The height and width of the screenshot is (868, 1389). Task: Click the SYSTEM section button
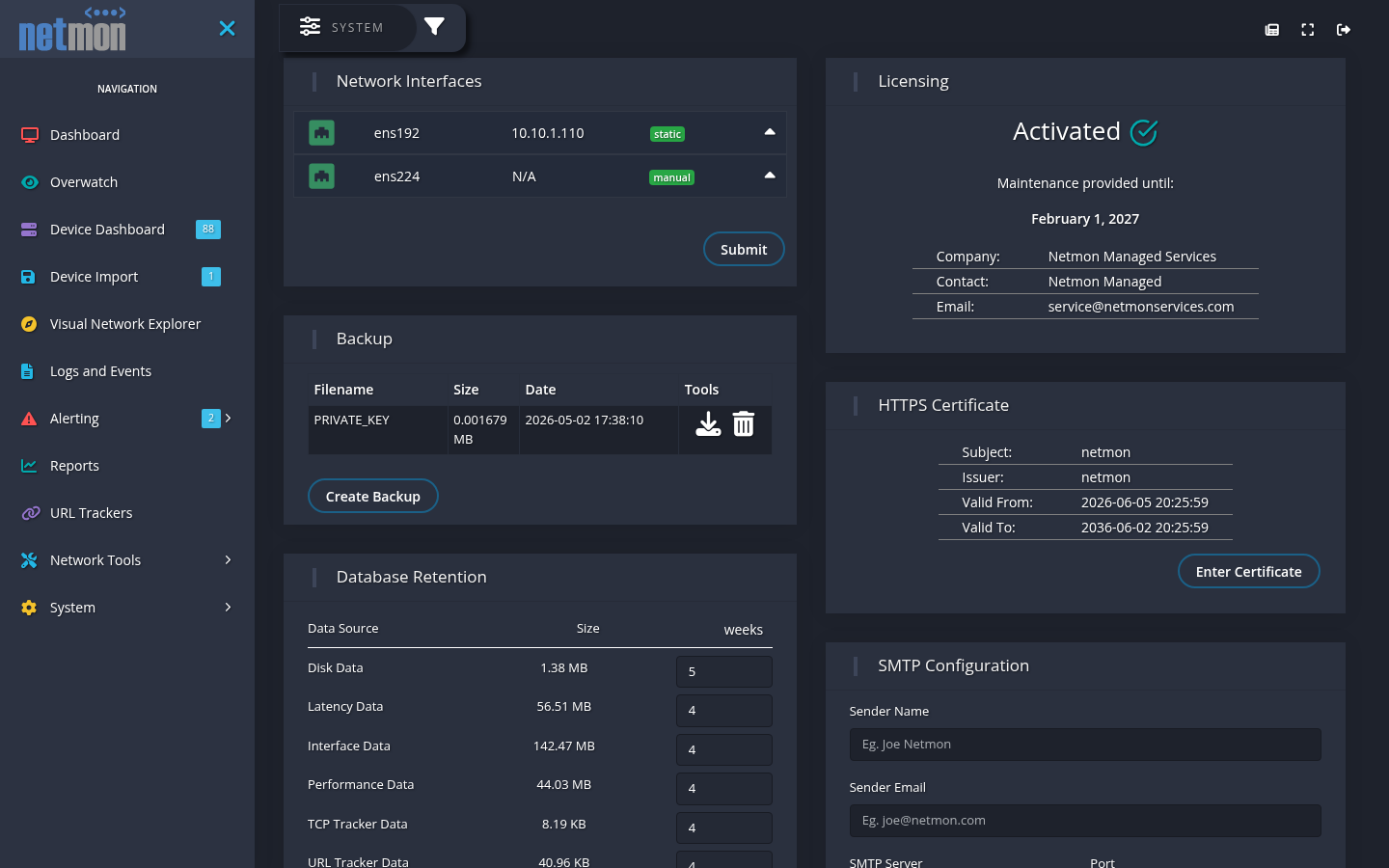tap(347, 27)
